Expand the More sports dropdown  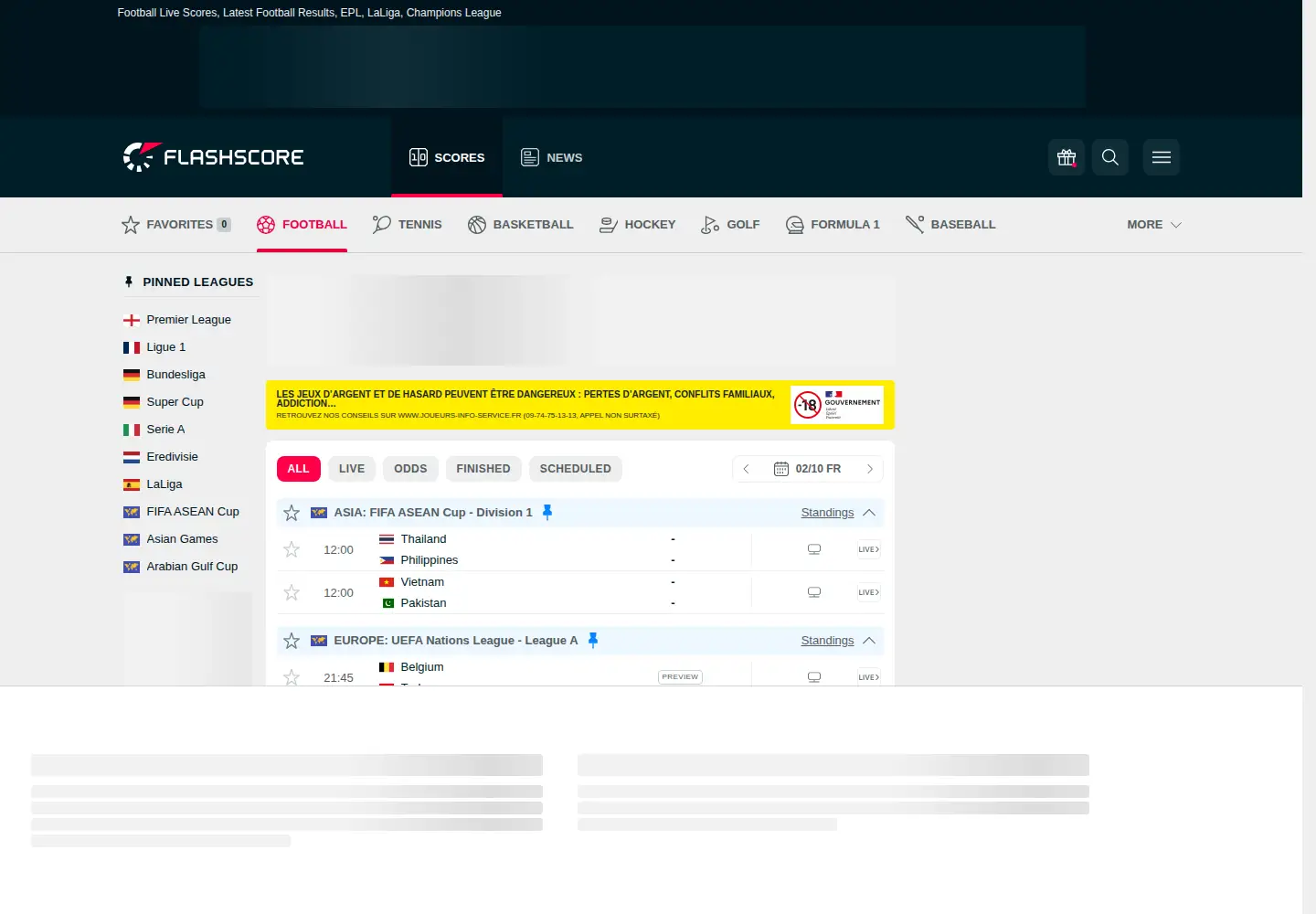(1154, 225)
